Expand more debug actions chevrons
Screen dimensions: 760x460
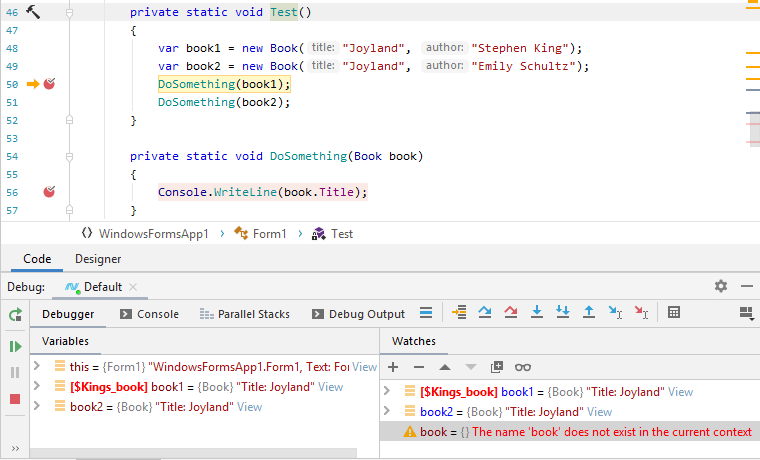pos(15,448)
